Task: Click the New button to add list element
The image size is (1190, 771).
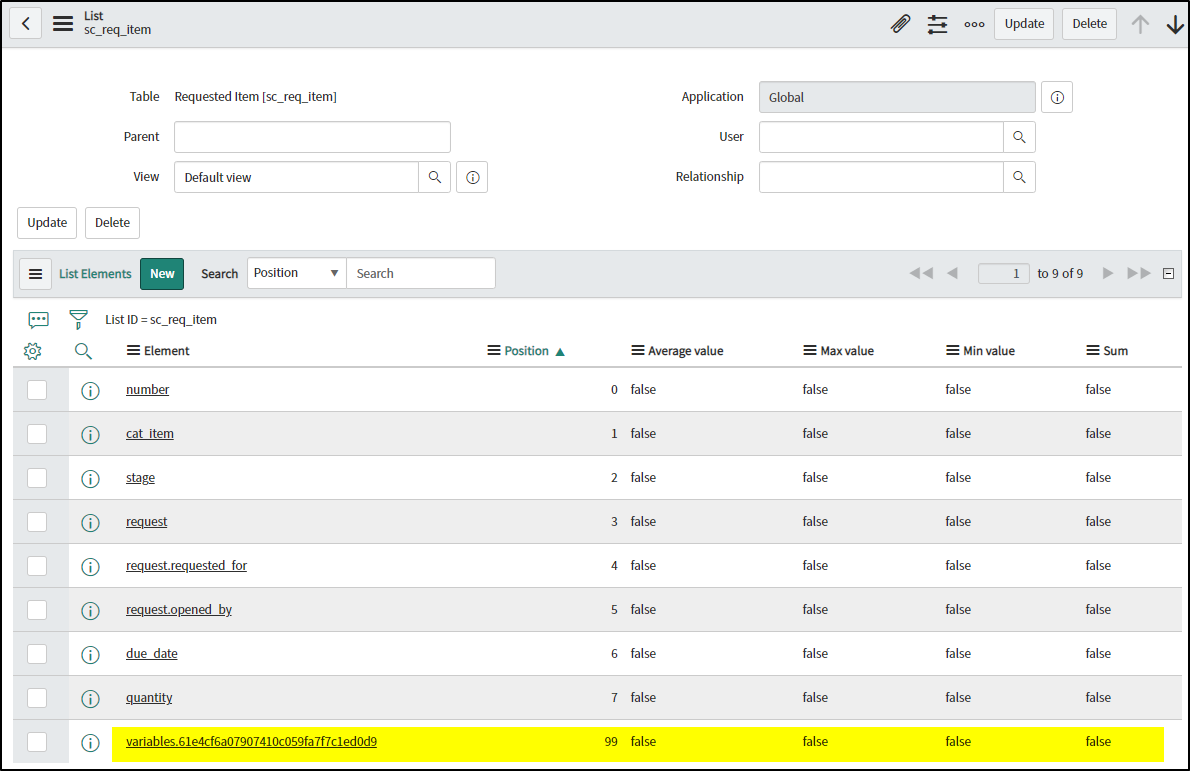Action: click(x=161, y=272)
